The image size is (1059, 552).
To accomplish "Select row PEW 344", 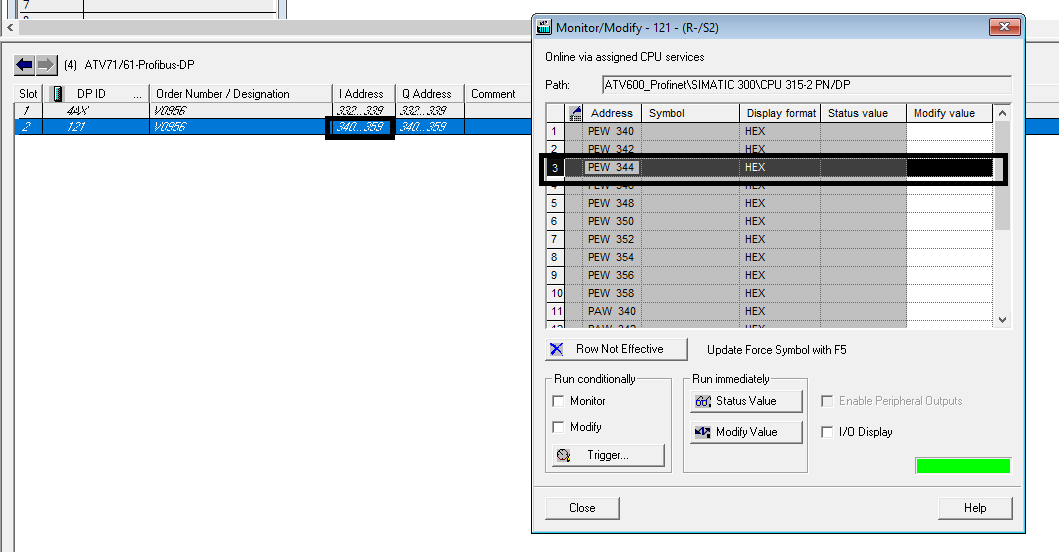I will coord(769,167).
